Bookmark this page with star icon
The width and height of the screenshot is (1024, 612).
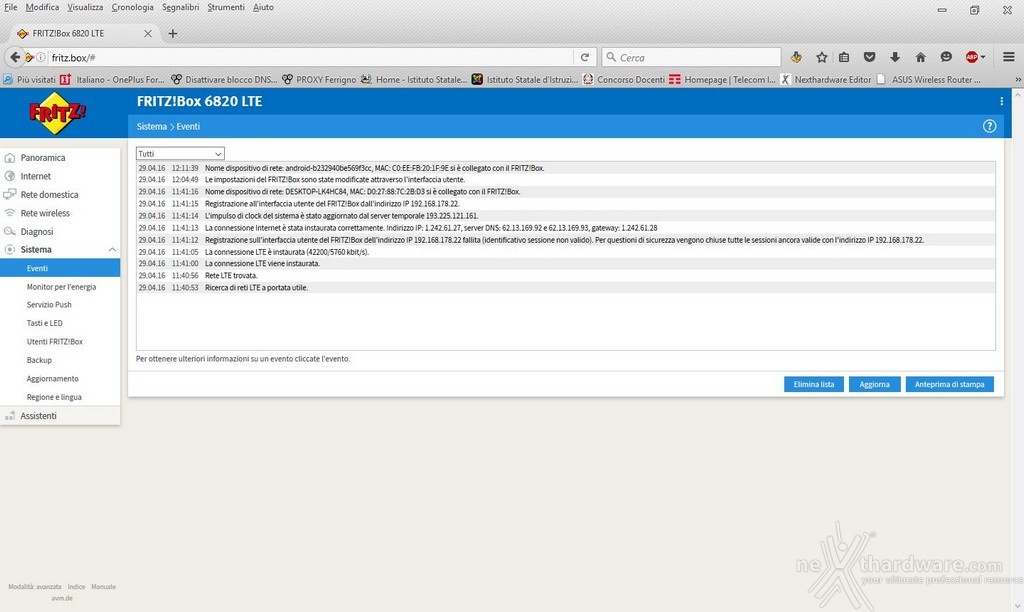coord(822,57)
